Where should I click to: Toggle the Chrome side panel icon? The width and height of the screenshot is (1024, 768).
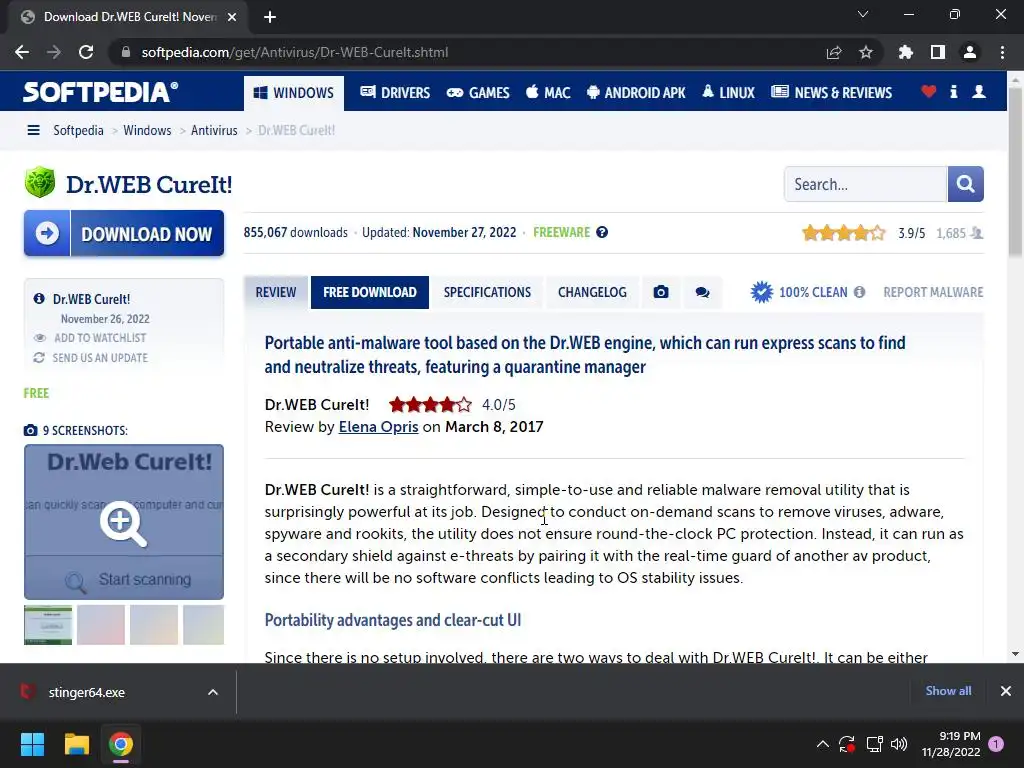pyautogui.click(x=938, y=52)
